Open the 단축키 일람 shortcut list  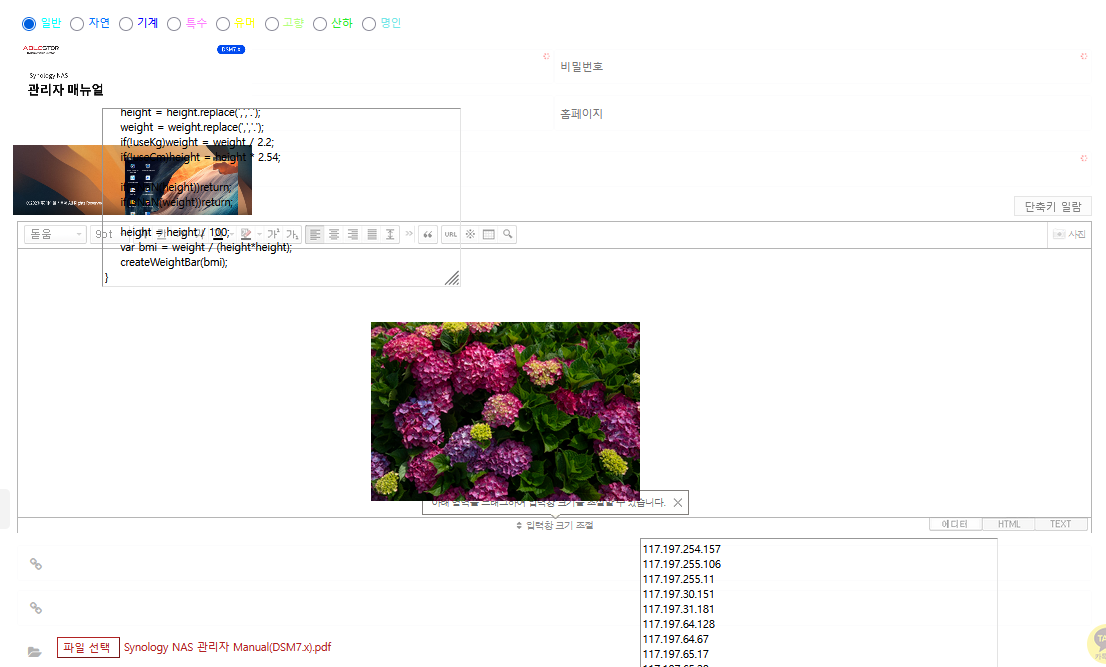point(1052,206)
